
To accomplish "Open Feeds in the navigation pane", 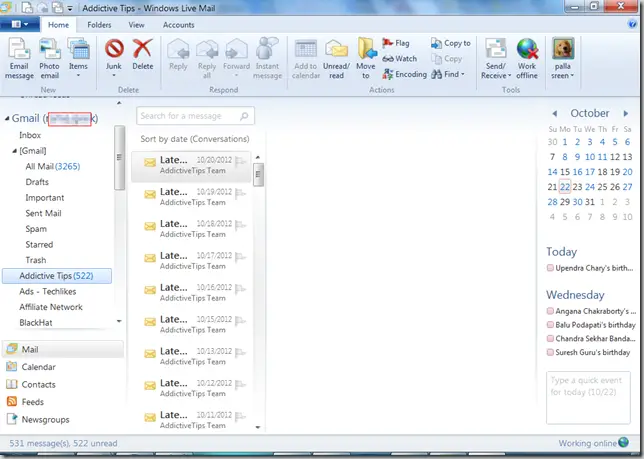I will pos(33,402).
